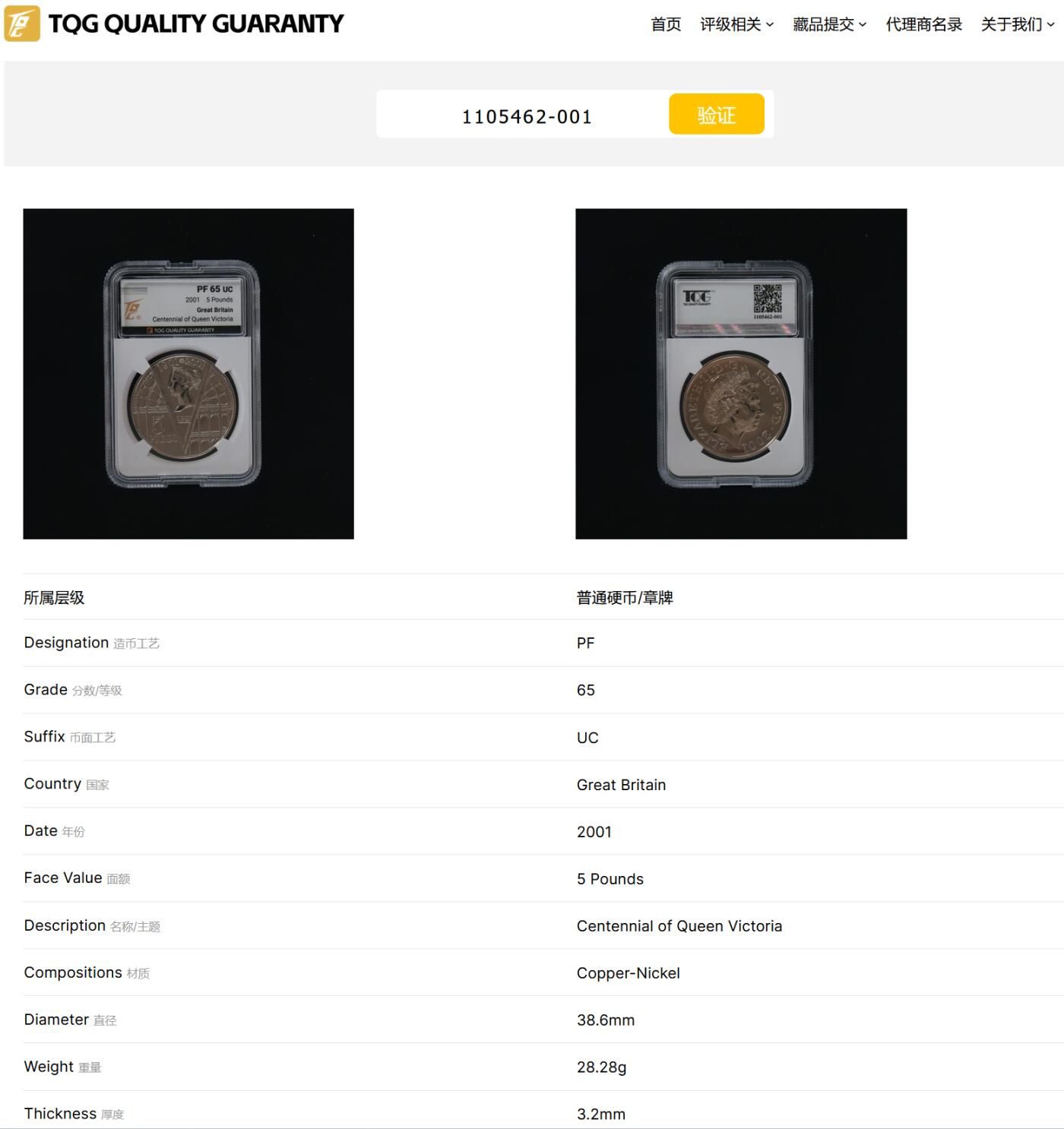
Task: Open the coin obverse slab photo
Action: pos(188,374)
